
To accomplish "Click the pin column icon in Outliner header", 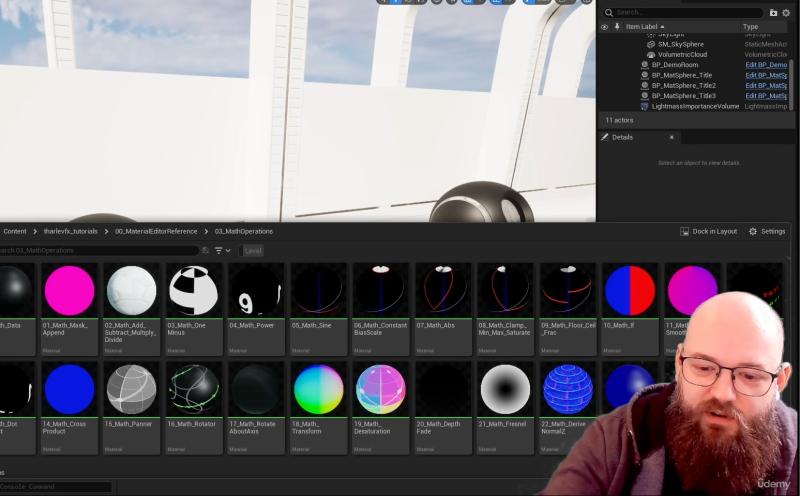I will pyautogui.click(x=616, y=27).
